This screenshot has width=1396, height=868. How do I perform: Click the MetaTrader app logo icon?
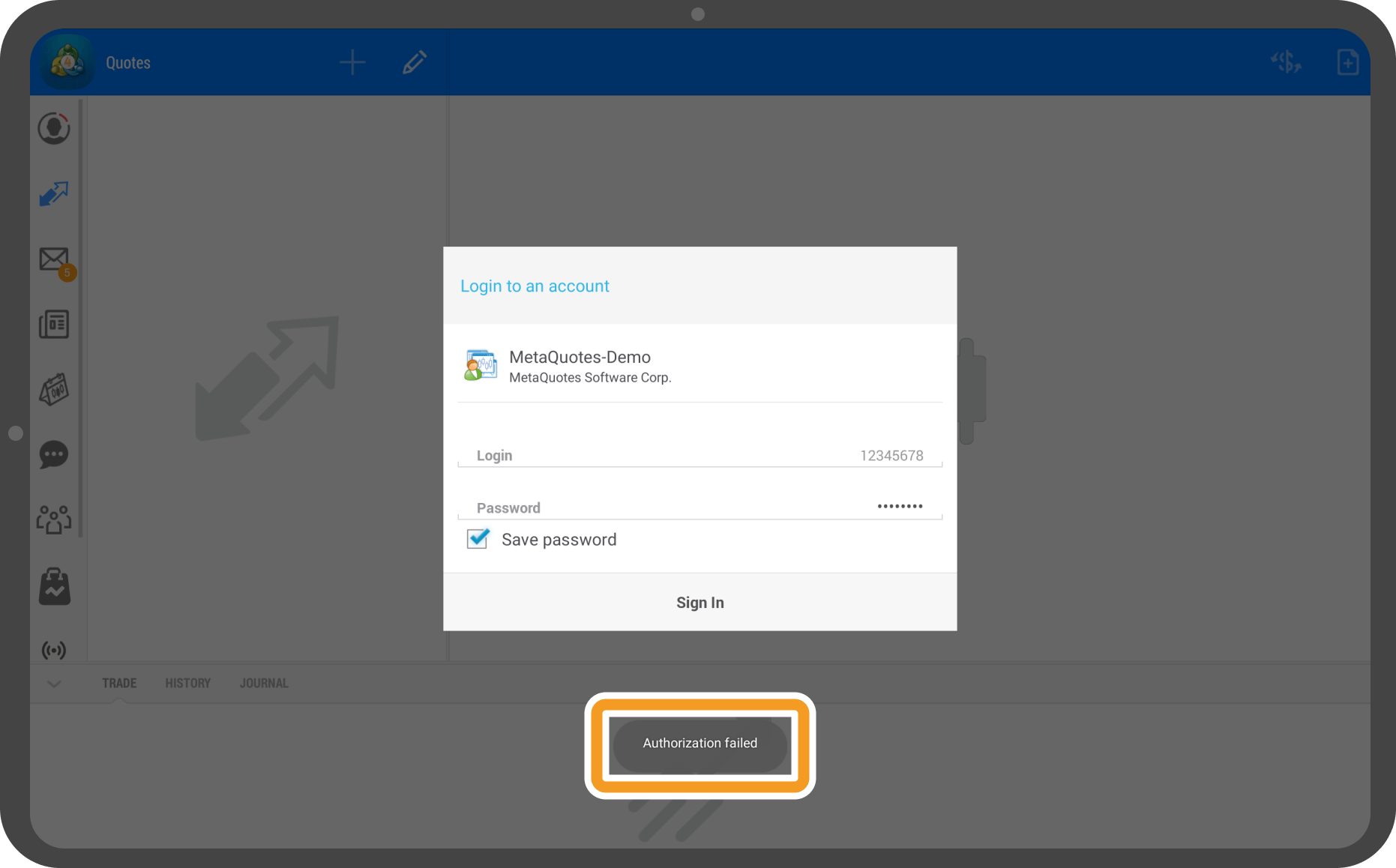pyautogui.click(x=67, y=62)
